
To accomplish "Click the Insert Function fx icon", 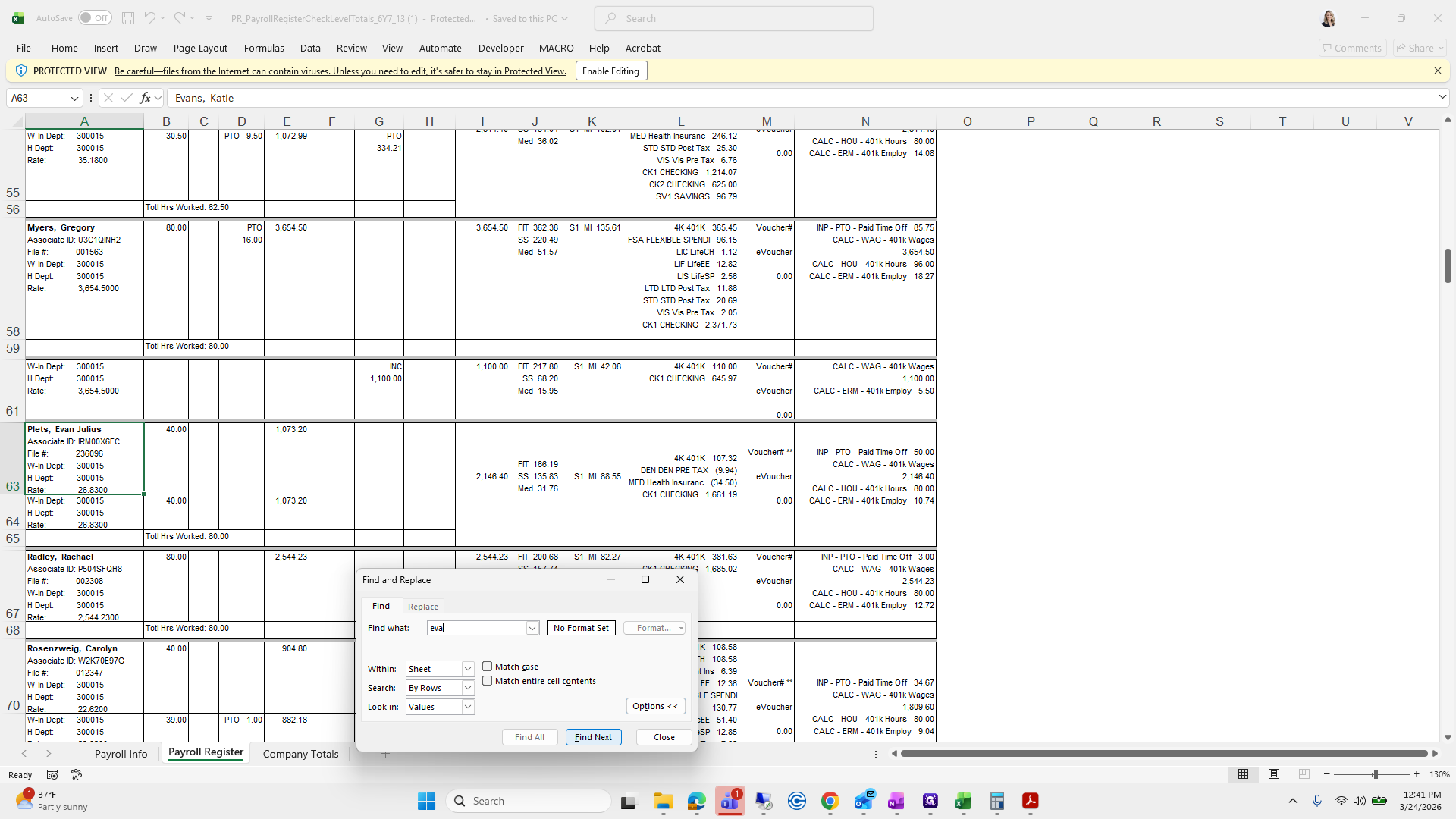I will [146, 98].
